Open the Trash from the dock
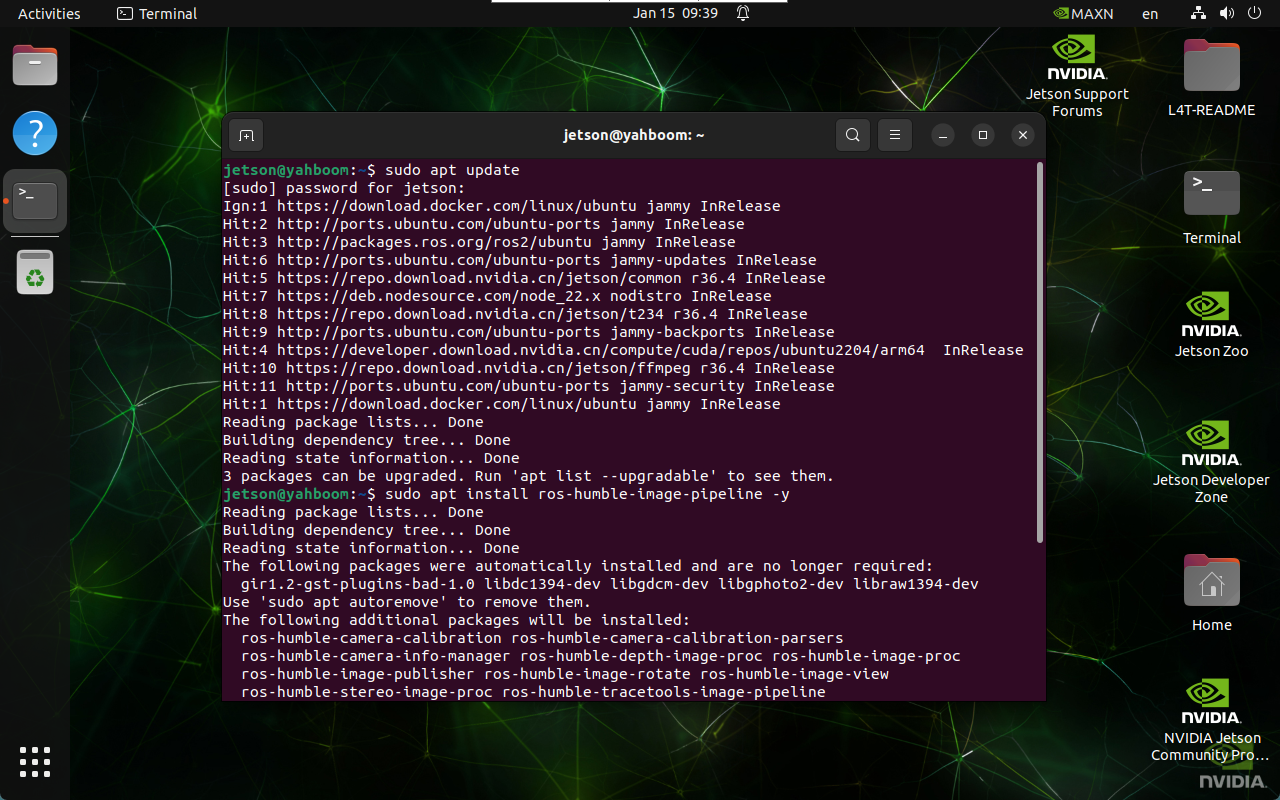This screenshot has width=1280, height=800. coord(35,272)
